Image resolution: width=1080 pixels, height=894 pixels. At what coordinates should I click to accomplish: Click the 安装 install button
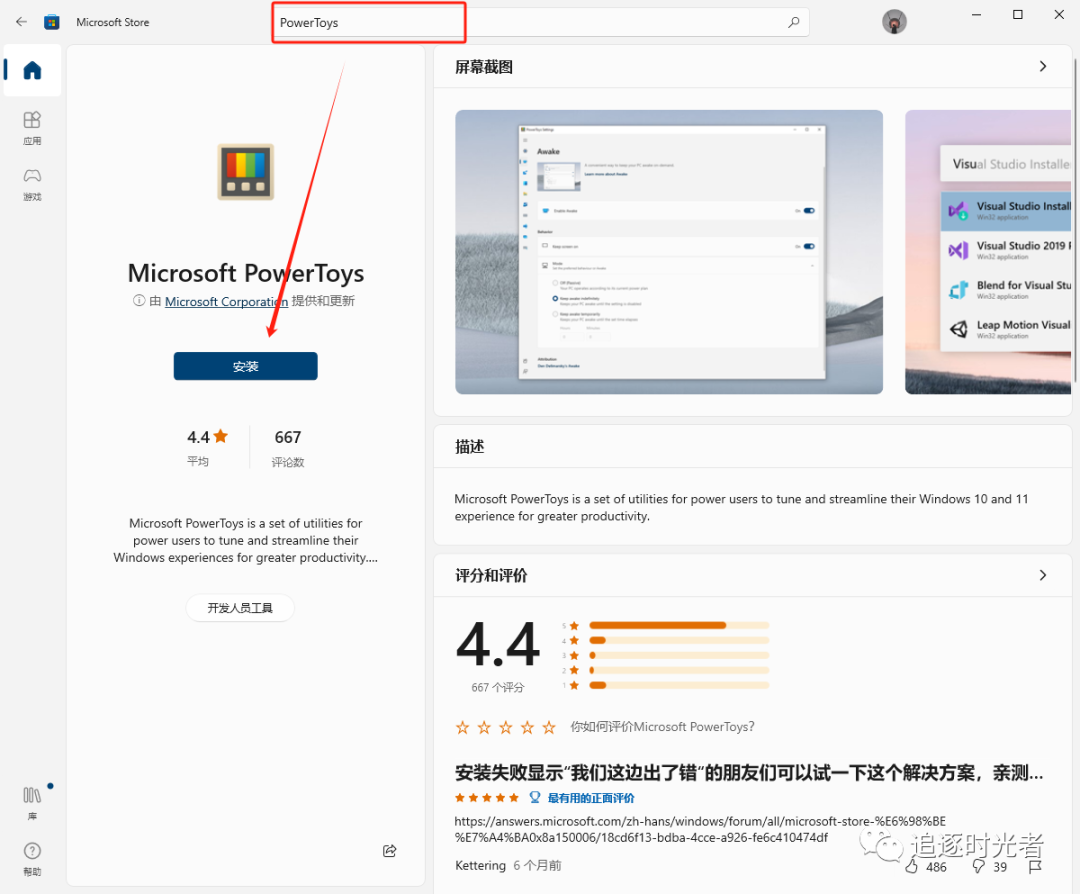pyautogui.click(x=245, y=366)
